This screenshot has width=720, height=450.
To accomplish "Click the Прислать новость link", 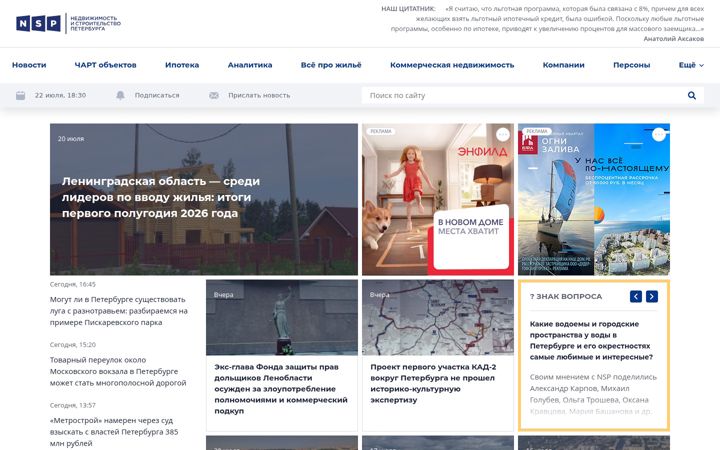I will pyautogui.click(x=259, y=96).
